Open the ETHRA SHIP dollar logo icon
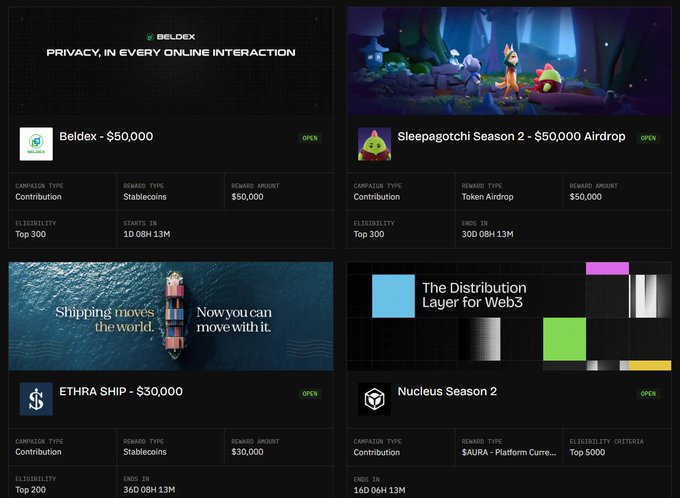Screen dimensions: 680x498 click(x=36, y=399)
